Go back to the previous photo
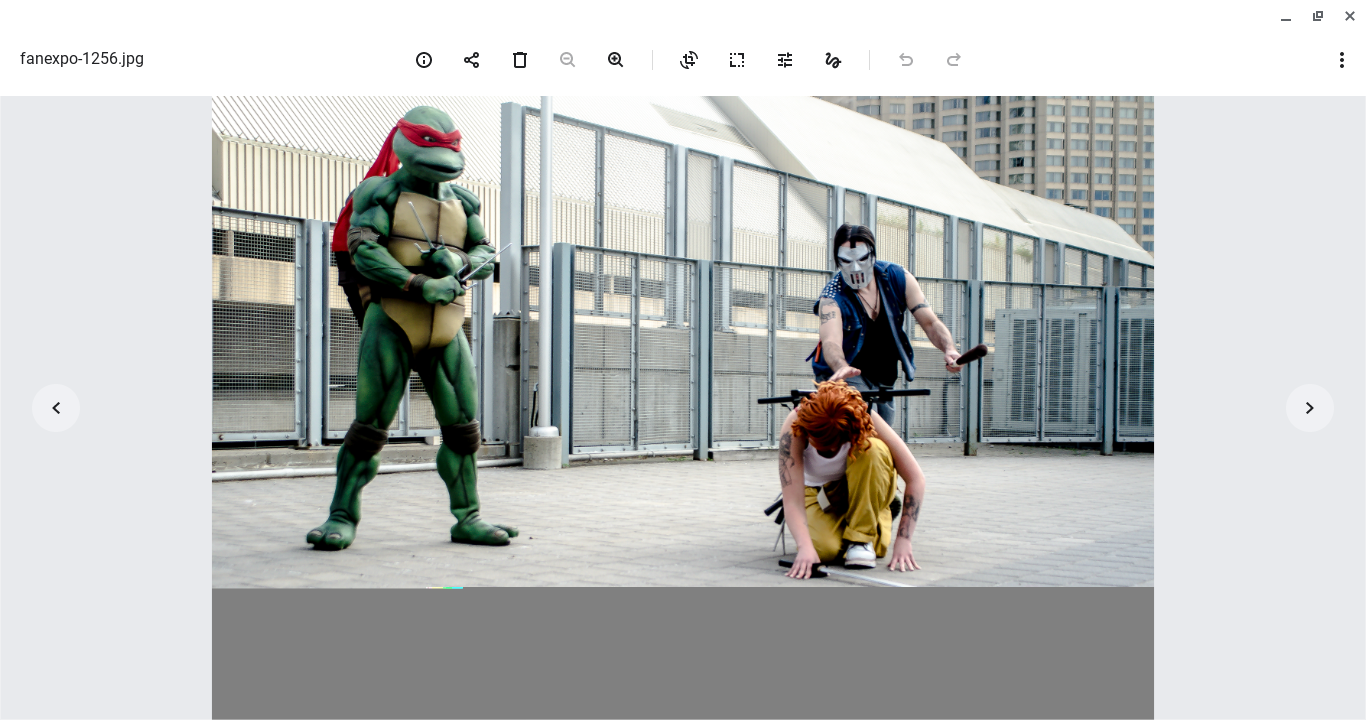1366x720 pixels. point(56,408)
